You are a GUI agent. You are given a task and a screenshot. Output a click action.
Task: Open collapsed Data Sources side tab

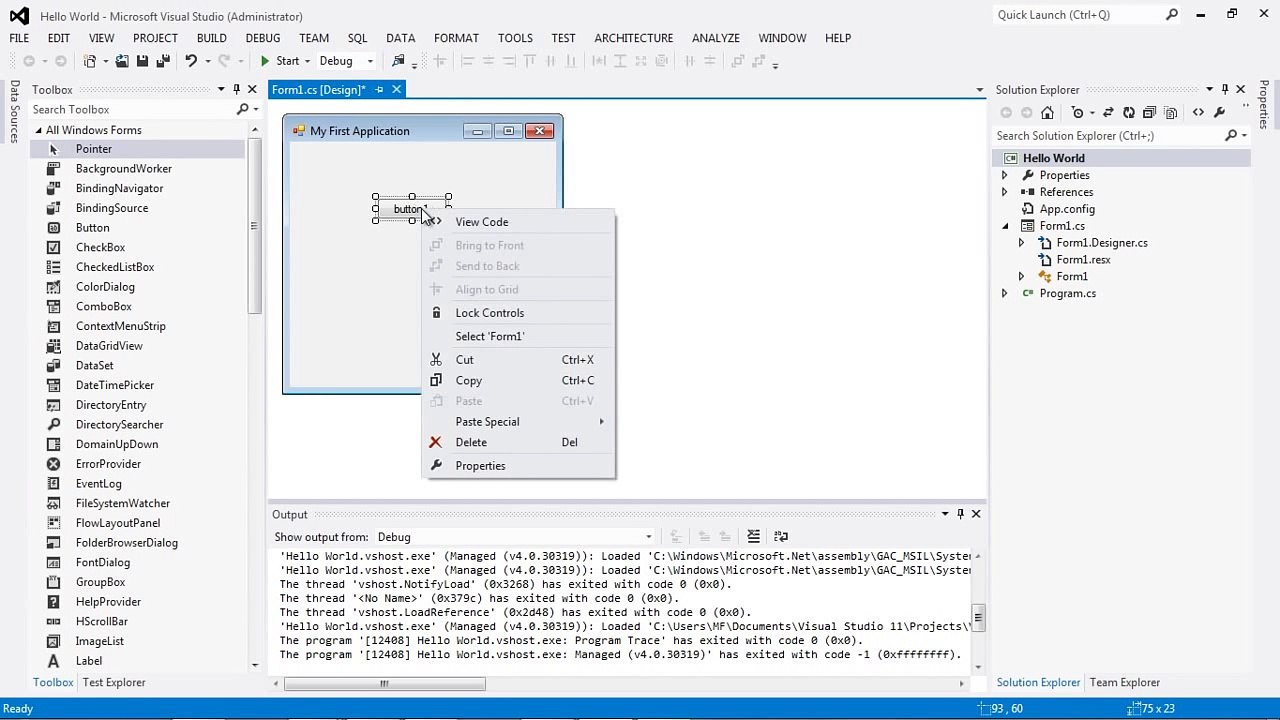pyautogui.click(x=14, y=112)
